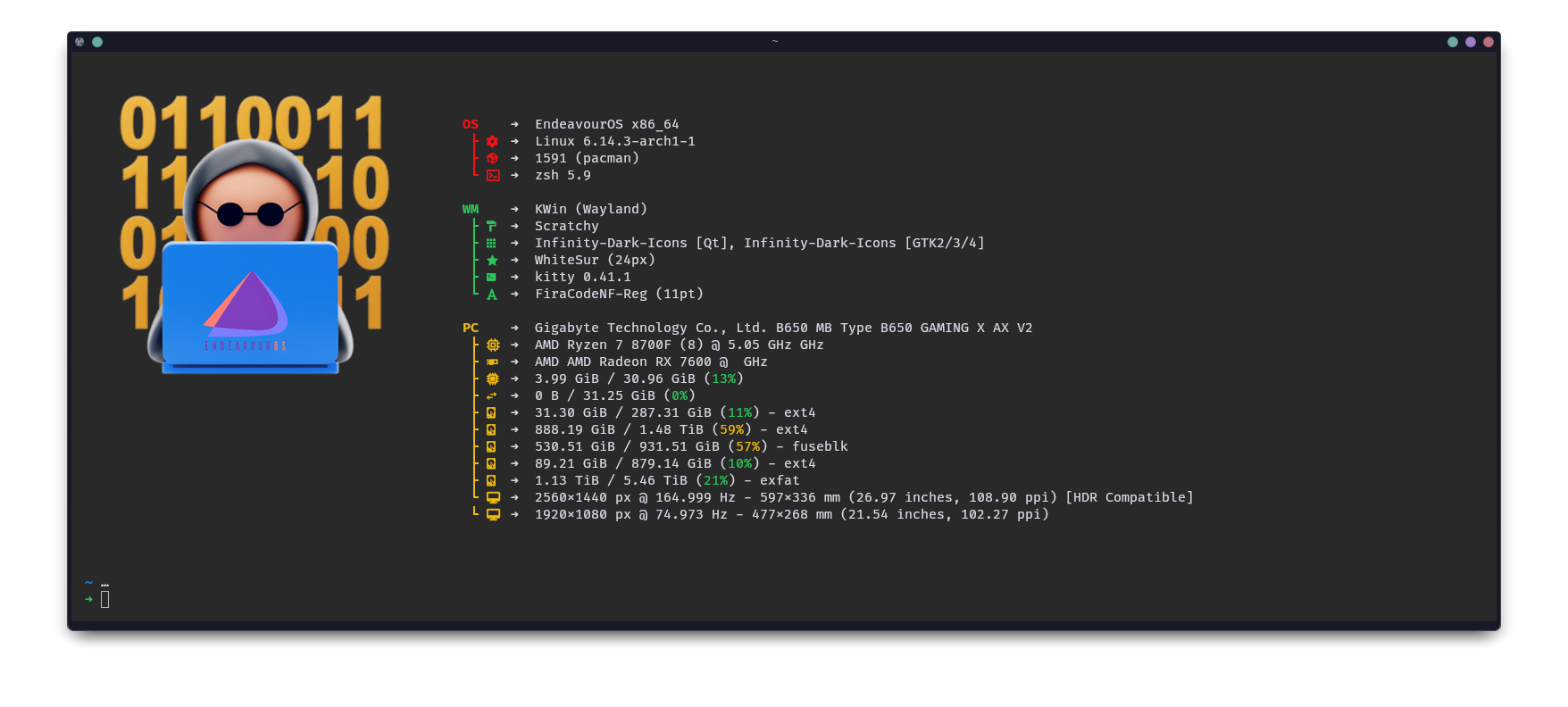Click the grid icon beside Infinity-Dark-Icons

tap(491, 243)
